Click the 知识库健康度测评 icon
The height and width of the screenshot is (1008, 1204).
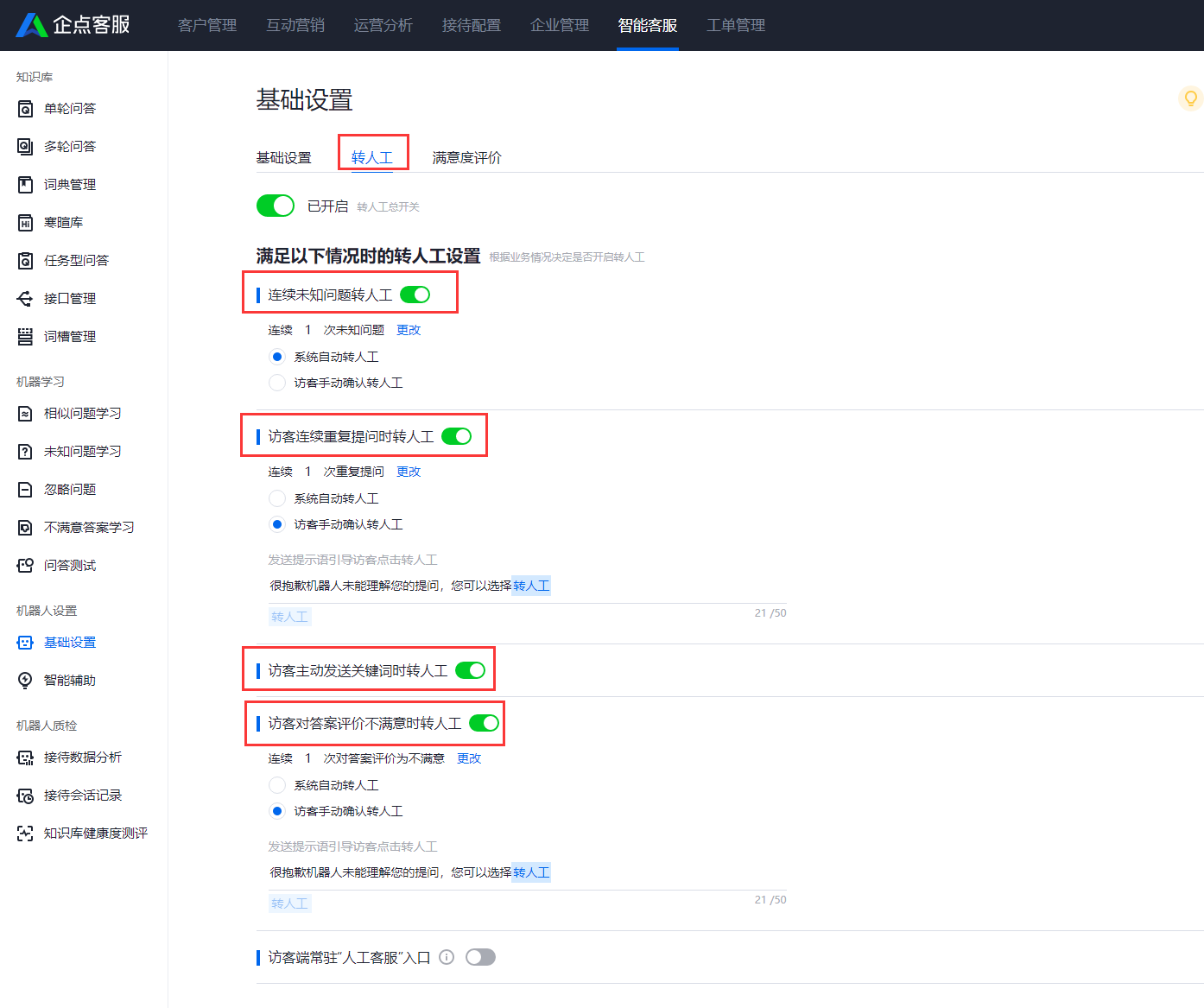[26, 834]
